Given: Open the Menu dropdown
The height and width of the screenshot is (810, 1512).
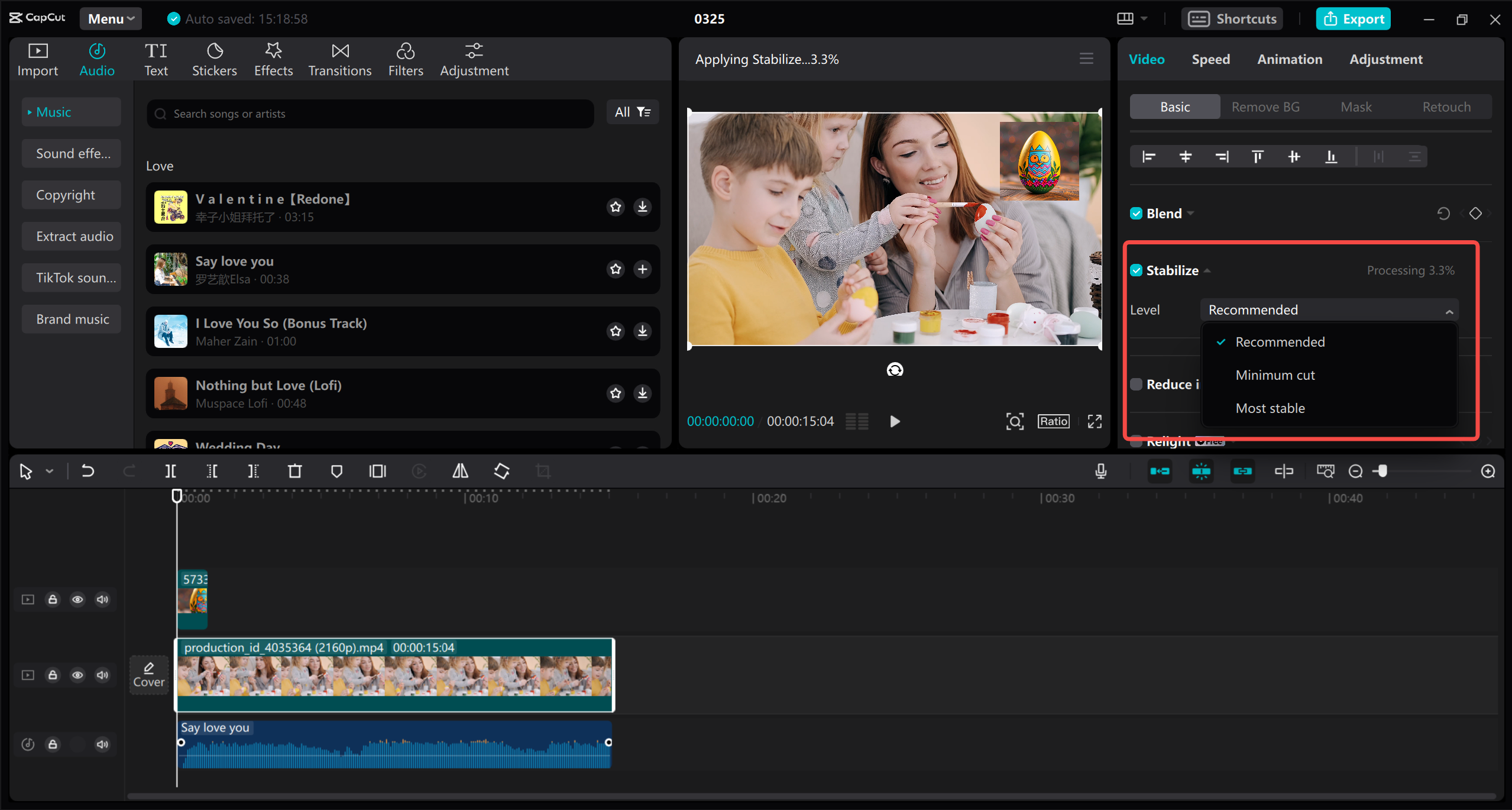Looking at the screenshot, I should coord(110,18).
